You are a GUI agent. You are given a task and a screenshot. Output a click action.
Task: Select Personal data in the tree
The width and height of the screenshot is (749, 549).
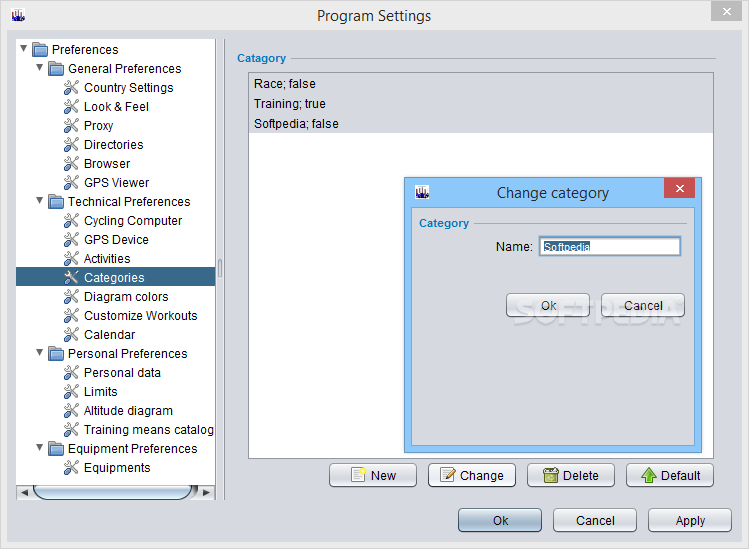[122, 373]
